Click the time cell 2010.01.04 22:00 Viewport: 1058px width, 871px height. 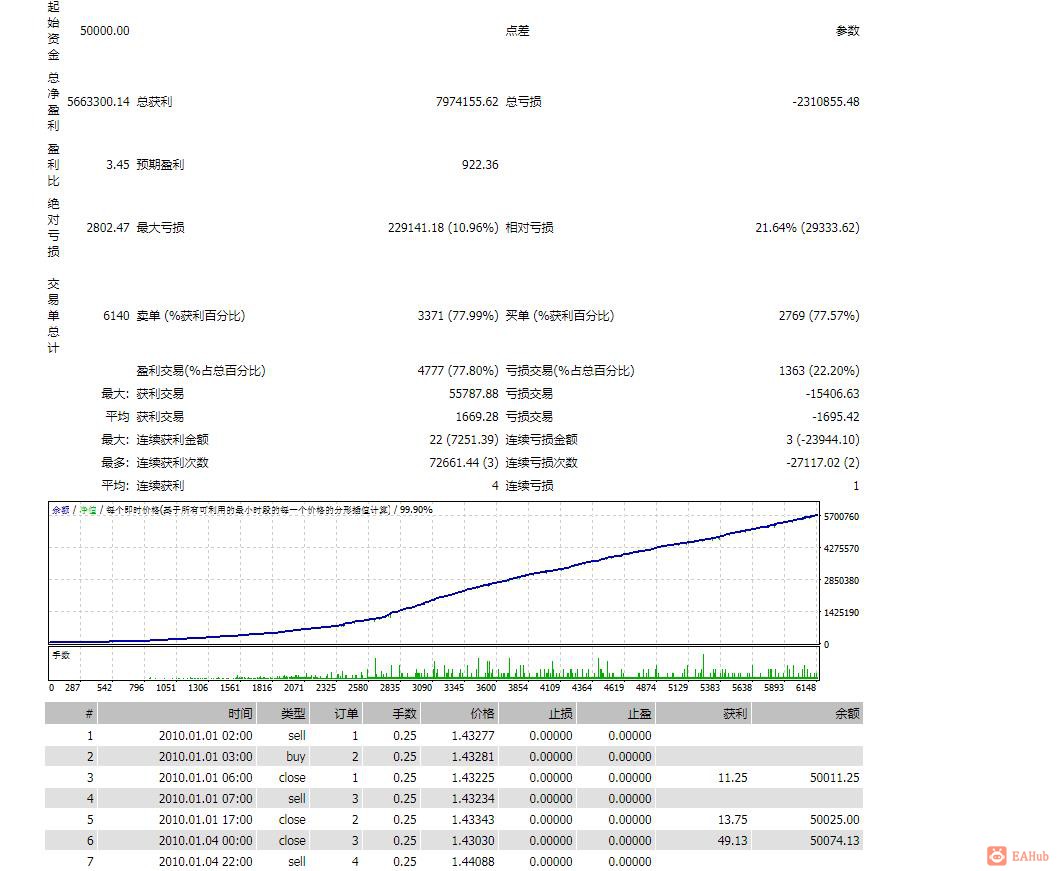pos(206,862)
